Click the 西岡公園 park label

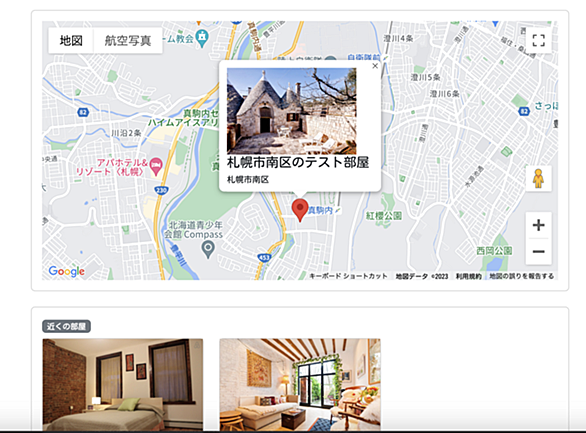(x=494, y=251)
